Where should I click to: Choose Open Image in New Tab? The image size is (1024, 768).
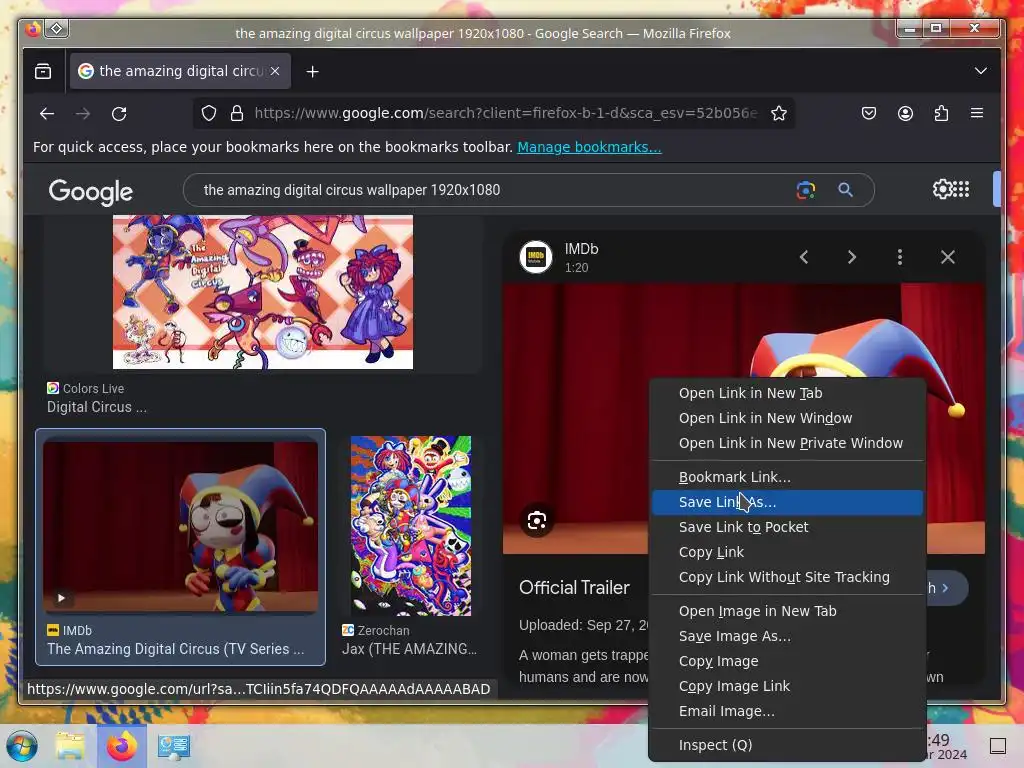pyautogui.click(x=788, y=611)
